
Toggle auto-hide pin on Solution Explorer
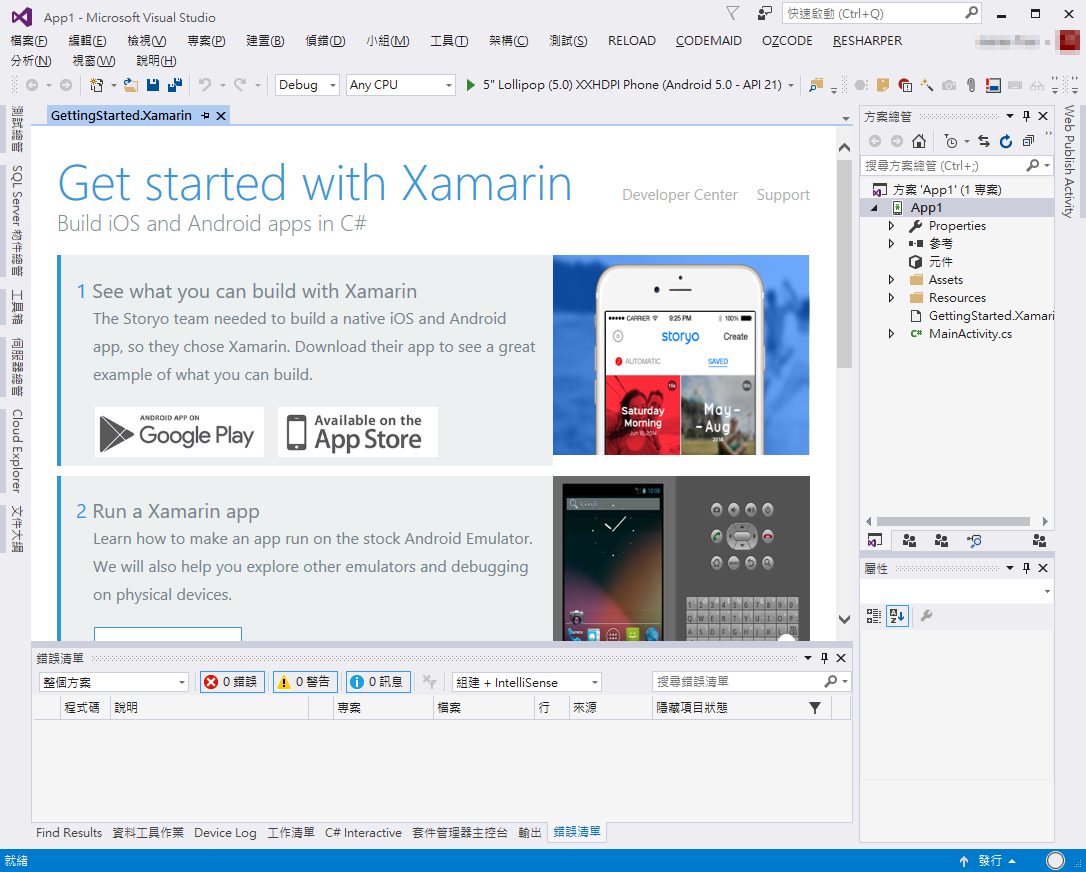1026,116
